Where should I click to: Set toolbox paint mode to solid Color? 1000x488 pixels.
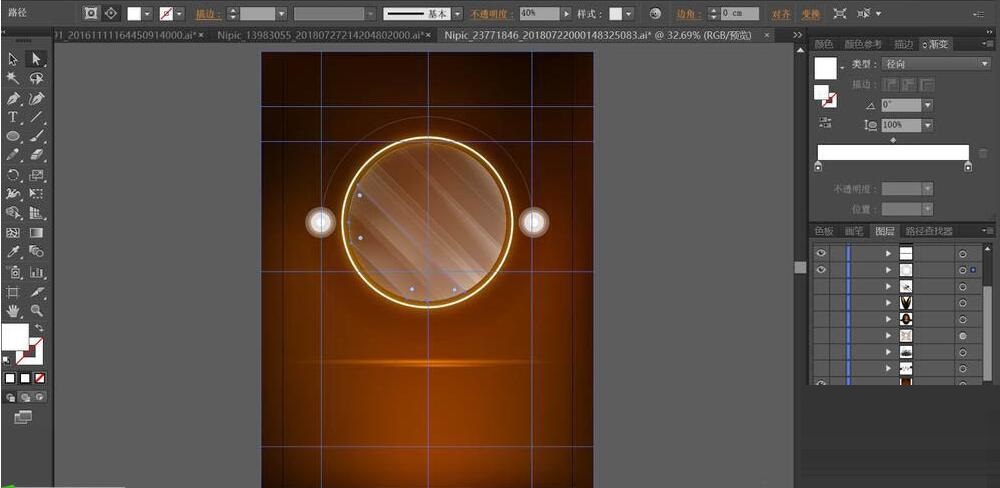click(10, 378)
